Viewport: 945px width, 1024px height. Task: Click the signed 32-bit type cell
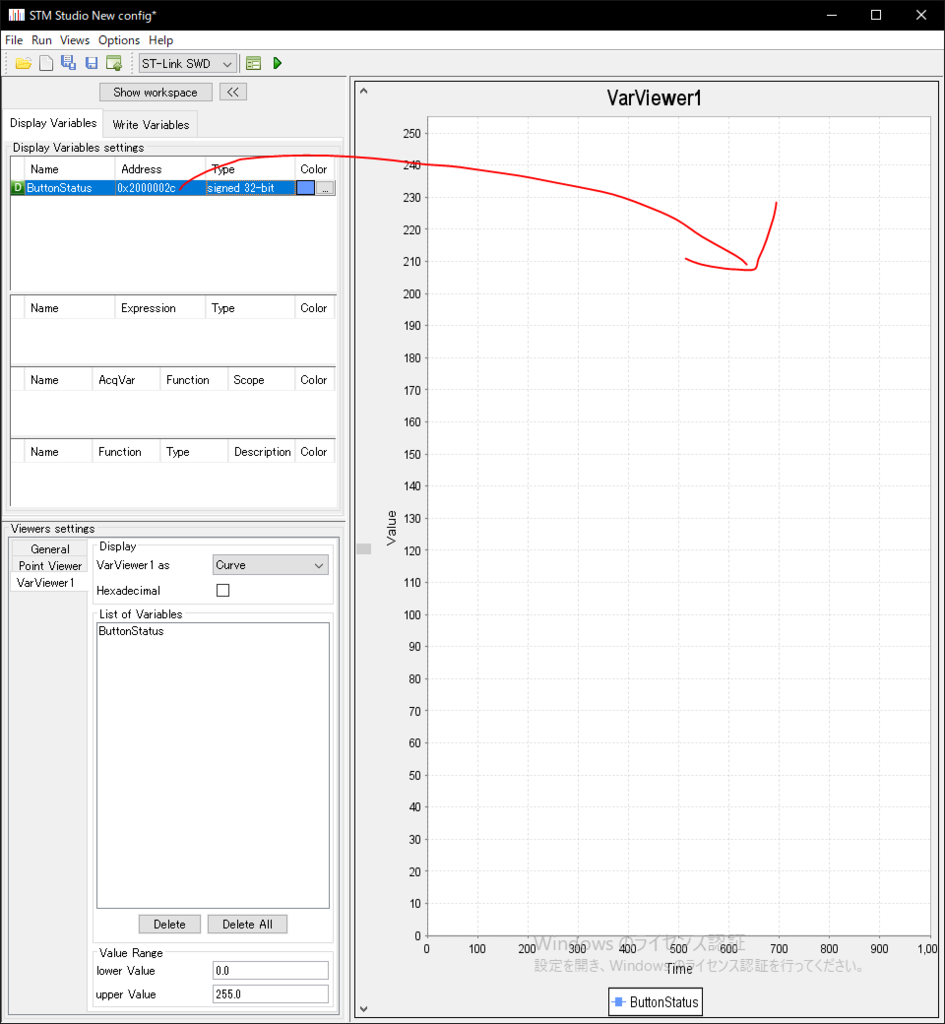250,188
